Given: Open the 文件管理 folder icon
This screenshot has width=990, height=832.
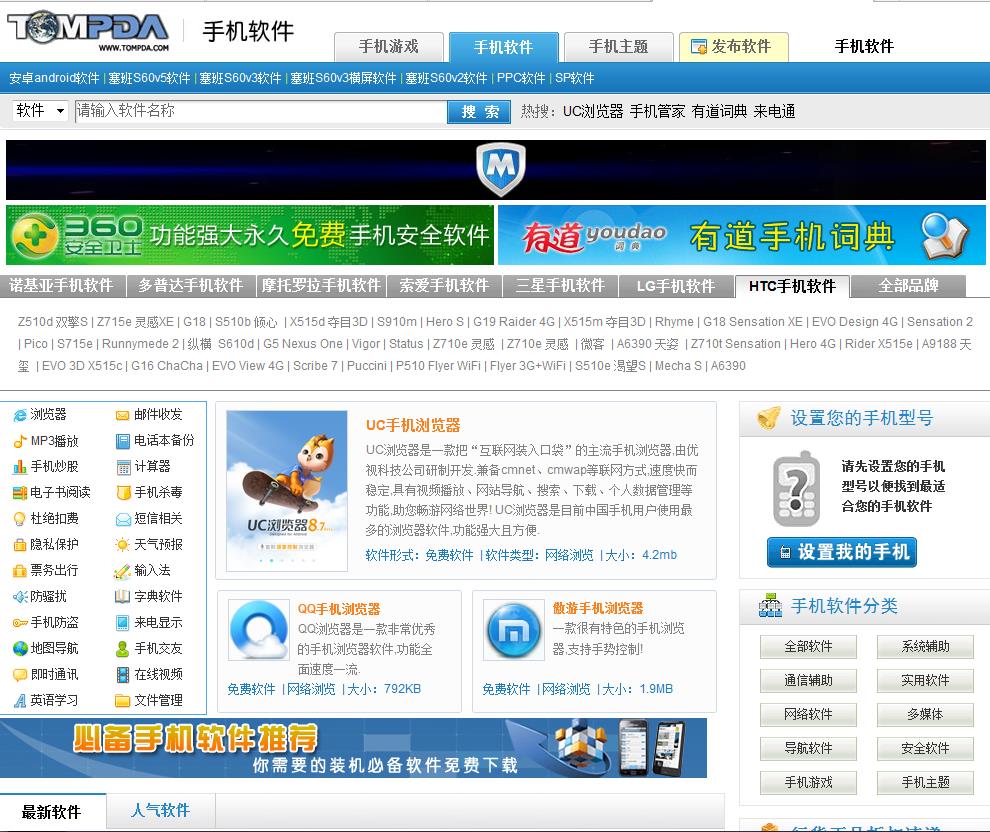Looking at the screenshot, I should click(x=122, y=701).
